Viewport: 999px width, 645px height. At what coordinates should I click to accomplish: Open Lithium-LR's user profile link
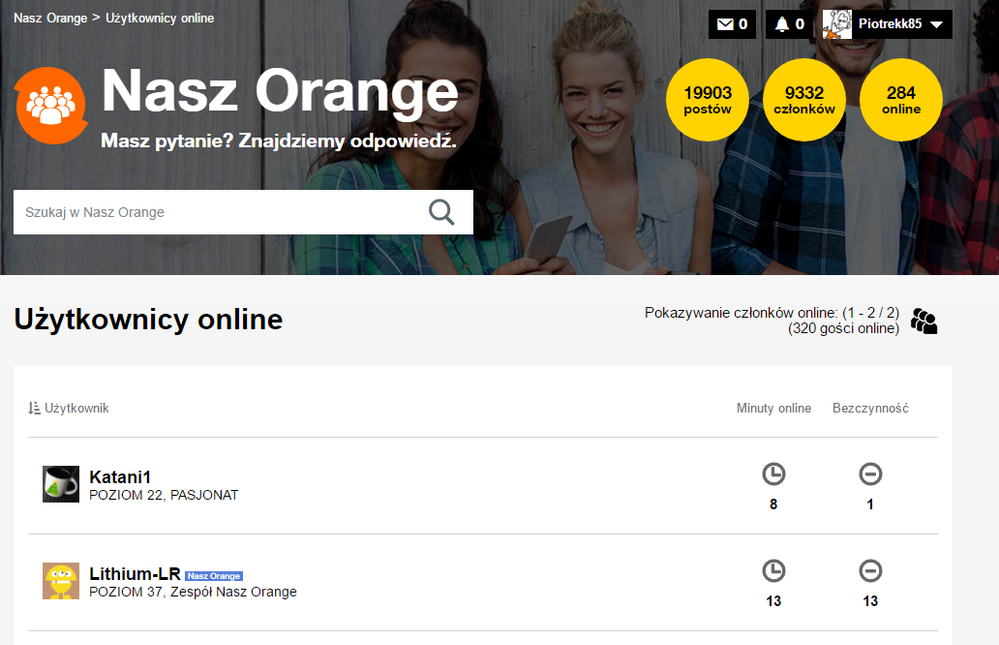[135, 573]
